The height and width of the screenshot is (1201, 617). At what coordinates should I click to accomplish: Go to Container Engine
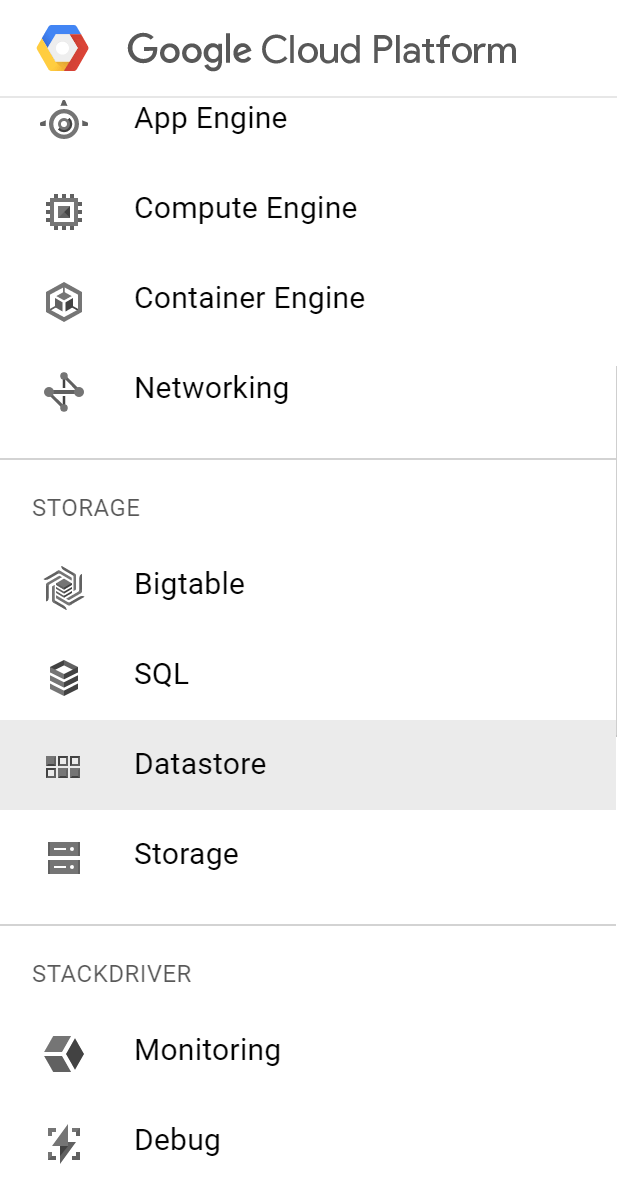[x=249, y=299]
